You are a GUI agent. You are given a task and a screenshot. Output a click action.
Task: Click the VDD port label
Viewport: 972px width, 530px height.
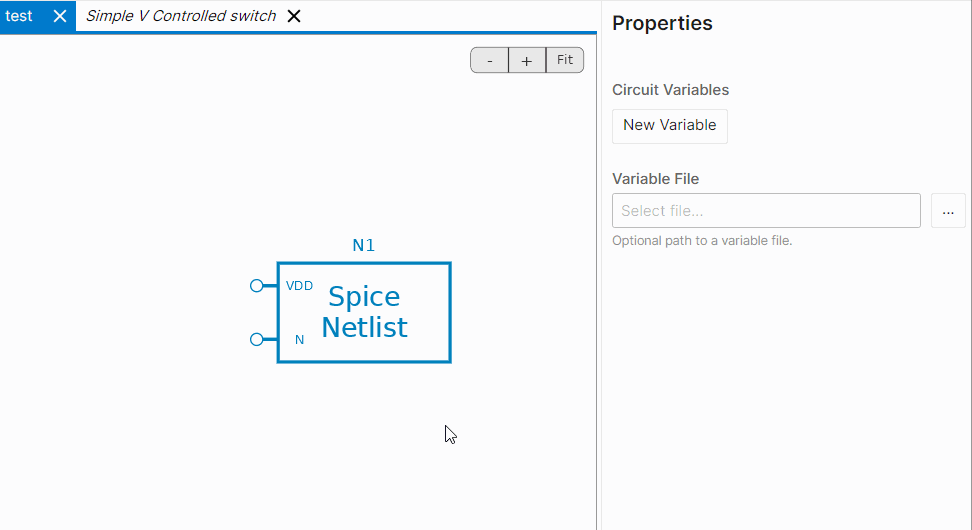tap(299, 286)
